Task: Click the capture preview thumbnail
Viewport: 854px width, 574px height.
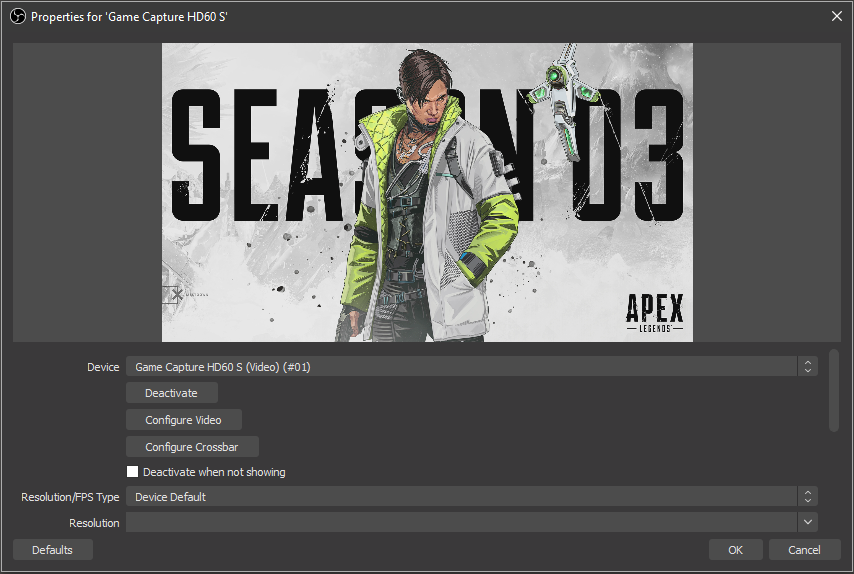Action: click(427, 192)
